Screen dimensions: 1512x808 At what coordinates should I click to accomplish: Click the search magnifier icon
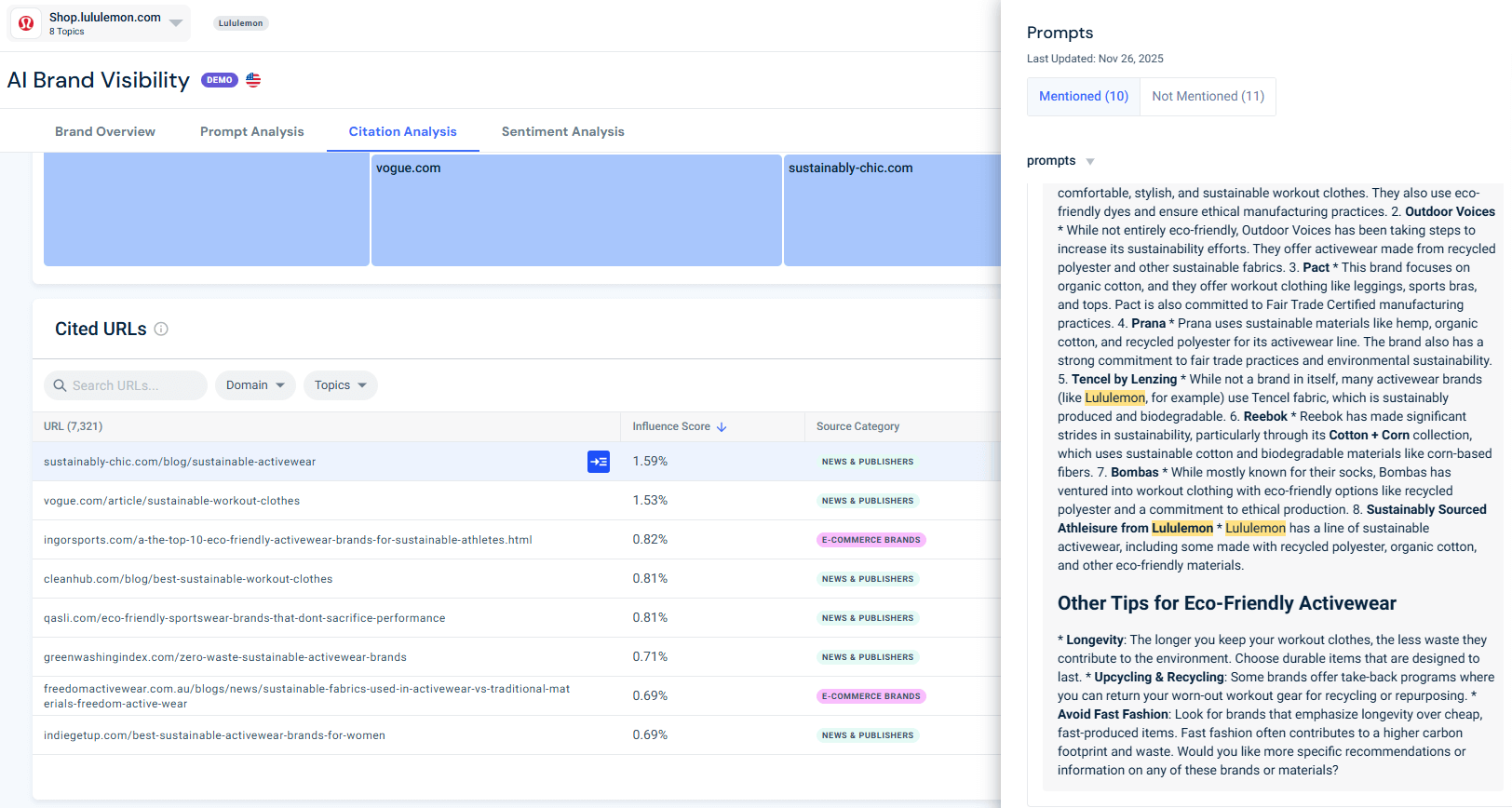pos(60,385)
